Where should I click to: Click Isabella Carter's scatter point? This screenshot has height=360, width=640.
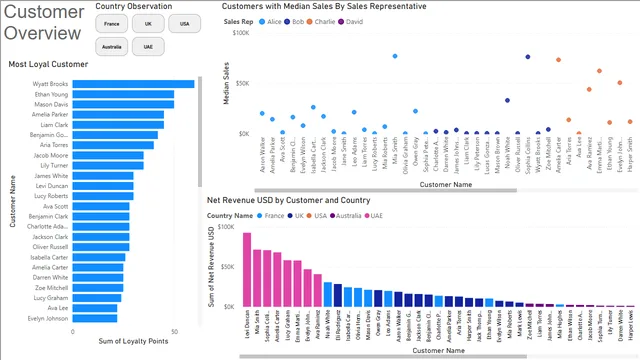pos(313,107)
